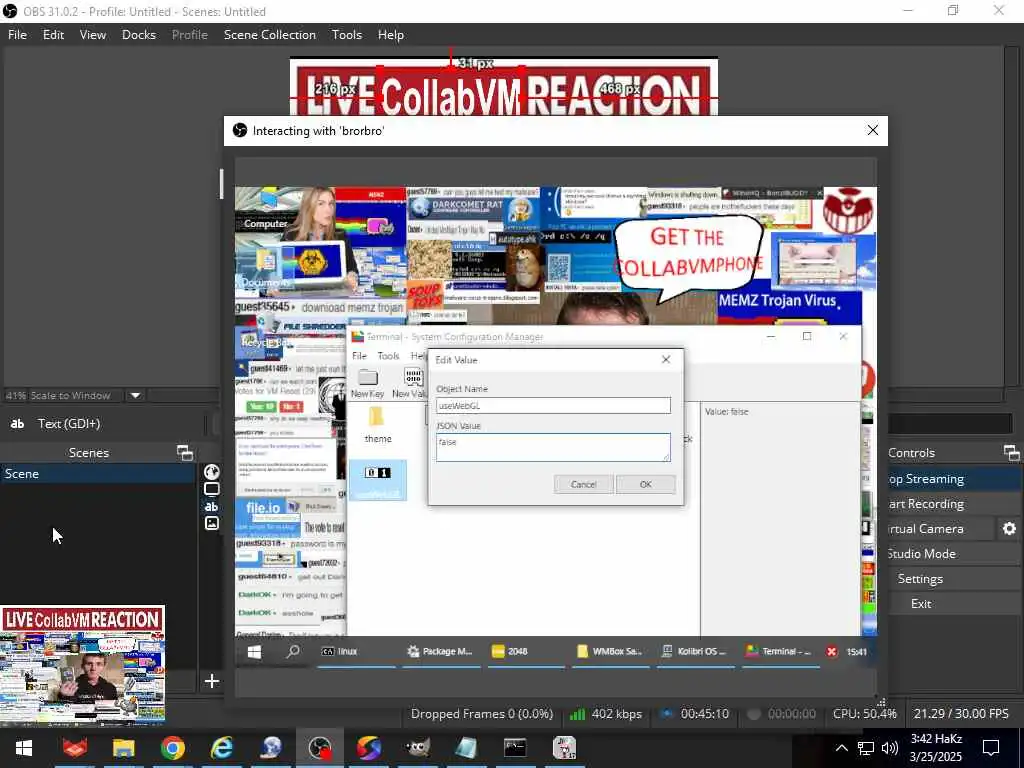Click the 'Dropped Frames 0 (0.0%)' status text
The width and height of the screenshot is (1024, 768).
point(482,714)
